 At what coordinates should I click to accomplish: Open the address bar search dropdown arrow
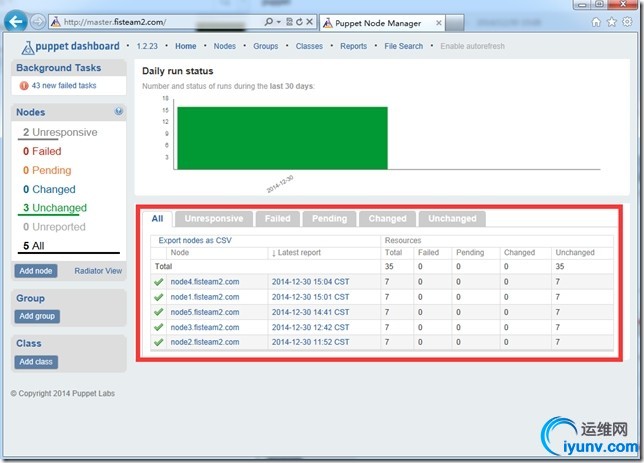[278, 22]
